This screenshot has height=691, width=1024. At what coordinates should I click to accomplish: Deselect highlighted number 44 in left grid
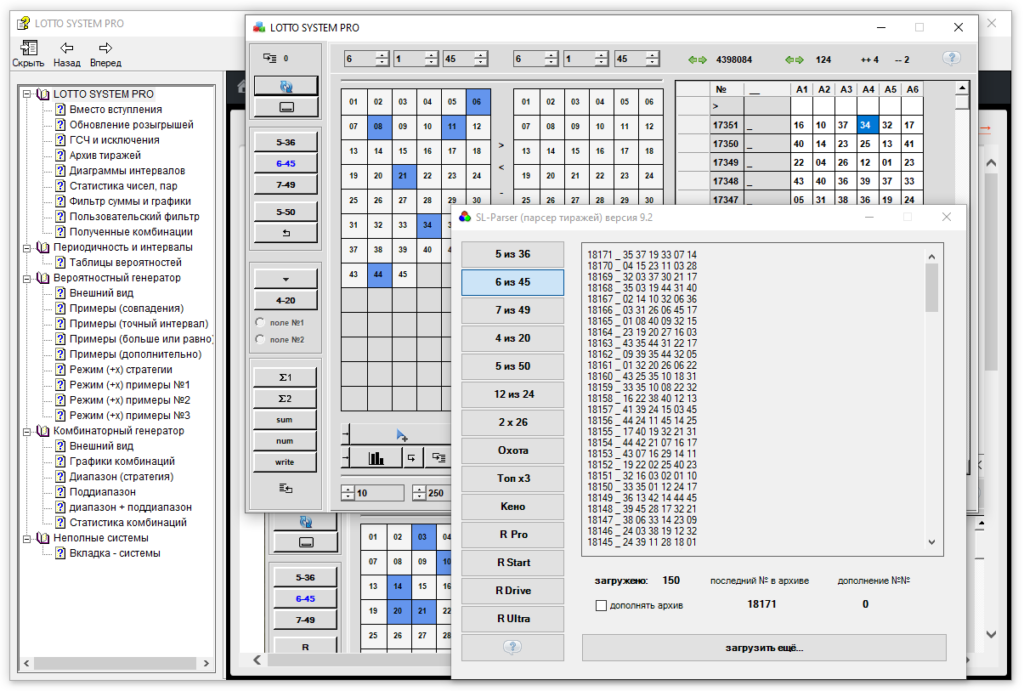click(378, 274)
